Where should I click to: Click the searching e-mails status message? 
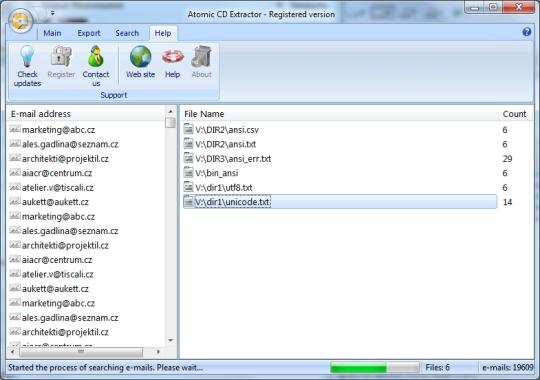click(x=105, y=368)
